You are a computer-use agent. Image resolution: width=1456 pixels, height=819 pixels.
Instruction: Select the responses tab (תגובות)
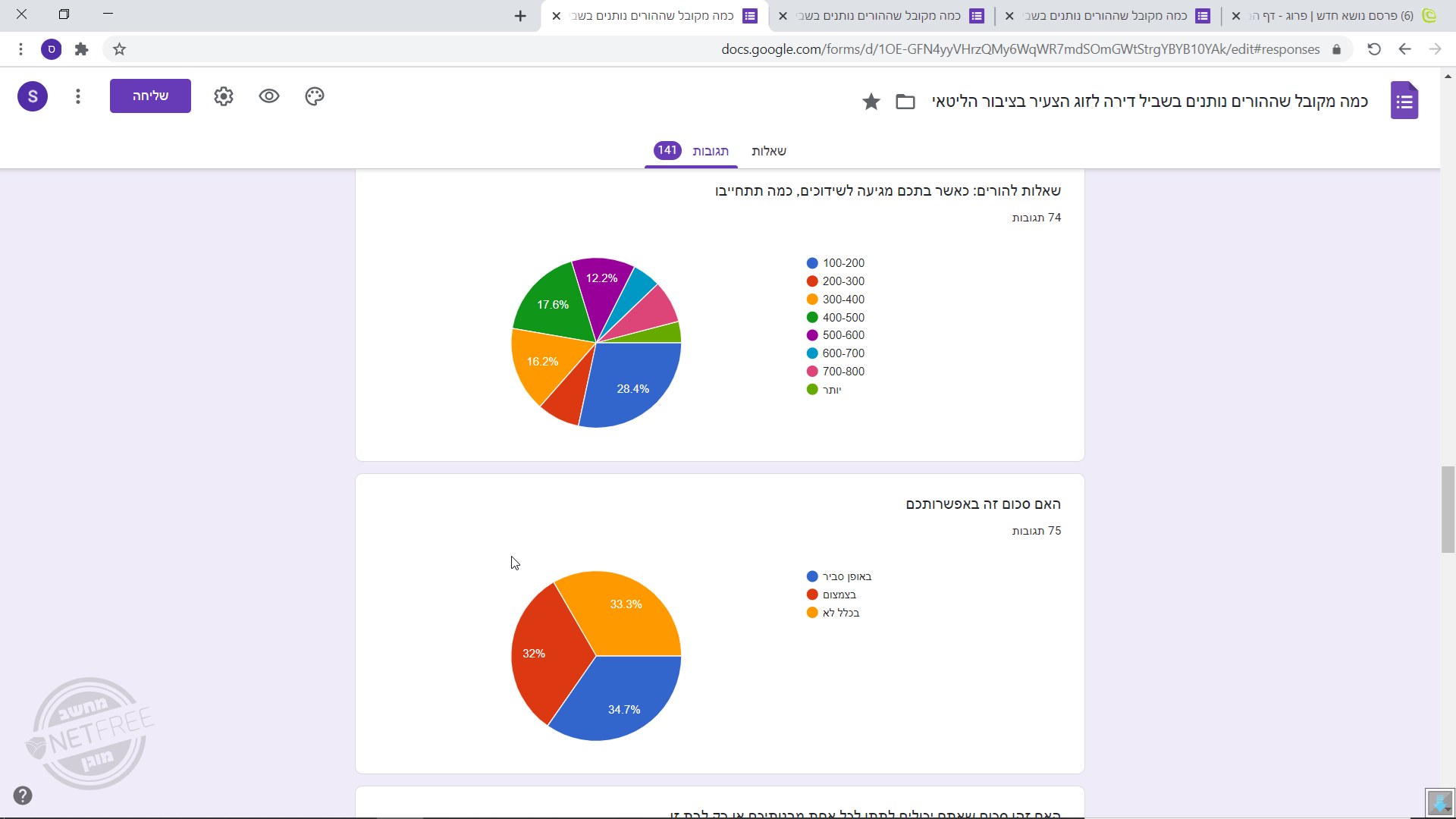pyautogui.click(x=710, y=151)
